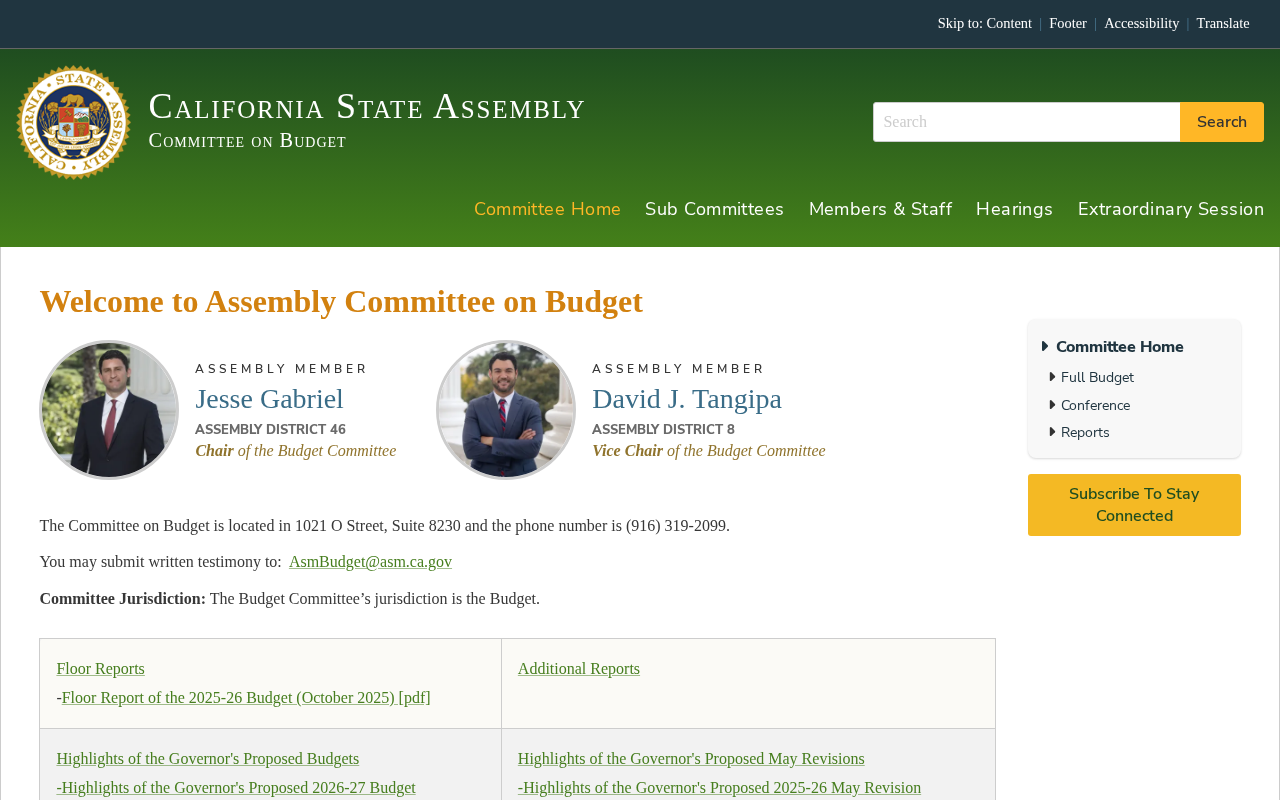This screenshot has height=800, width=1280.
Task: Email AsmBudget@asm.ca.gov
Action: click(370, 562)
